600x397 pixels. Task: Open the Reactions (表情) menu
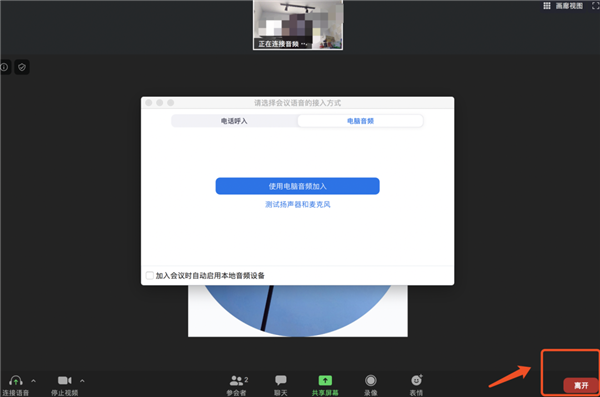416,385
